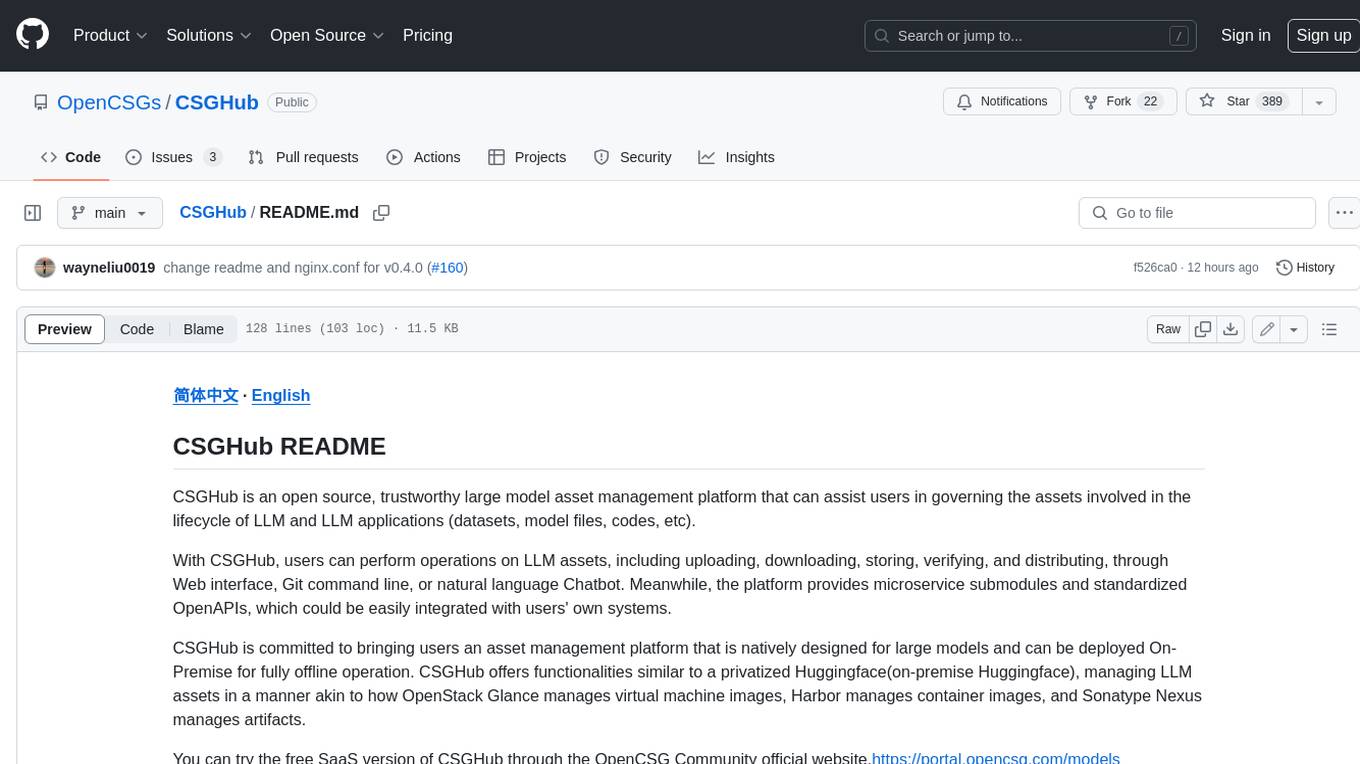The height and width of the screenshot is (764, 1360).
Task: Click the CSGHub breadcrumb link
Action: click(x=212, y=213)
